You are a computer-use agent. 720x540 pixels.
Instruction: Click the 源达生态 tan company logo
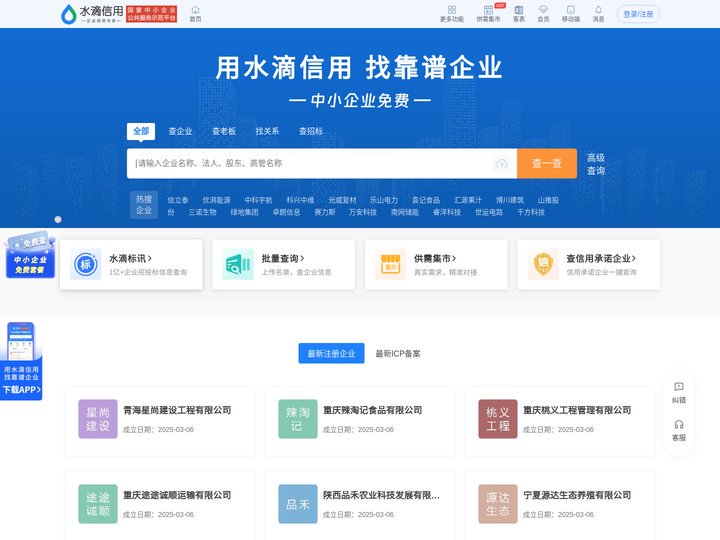[x=498, y=504]
